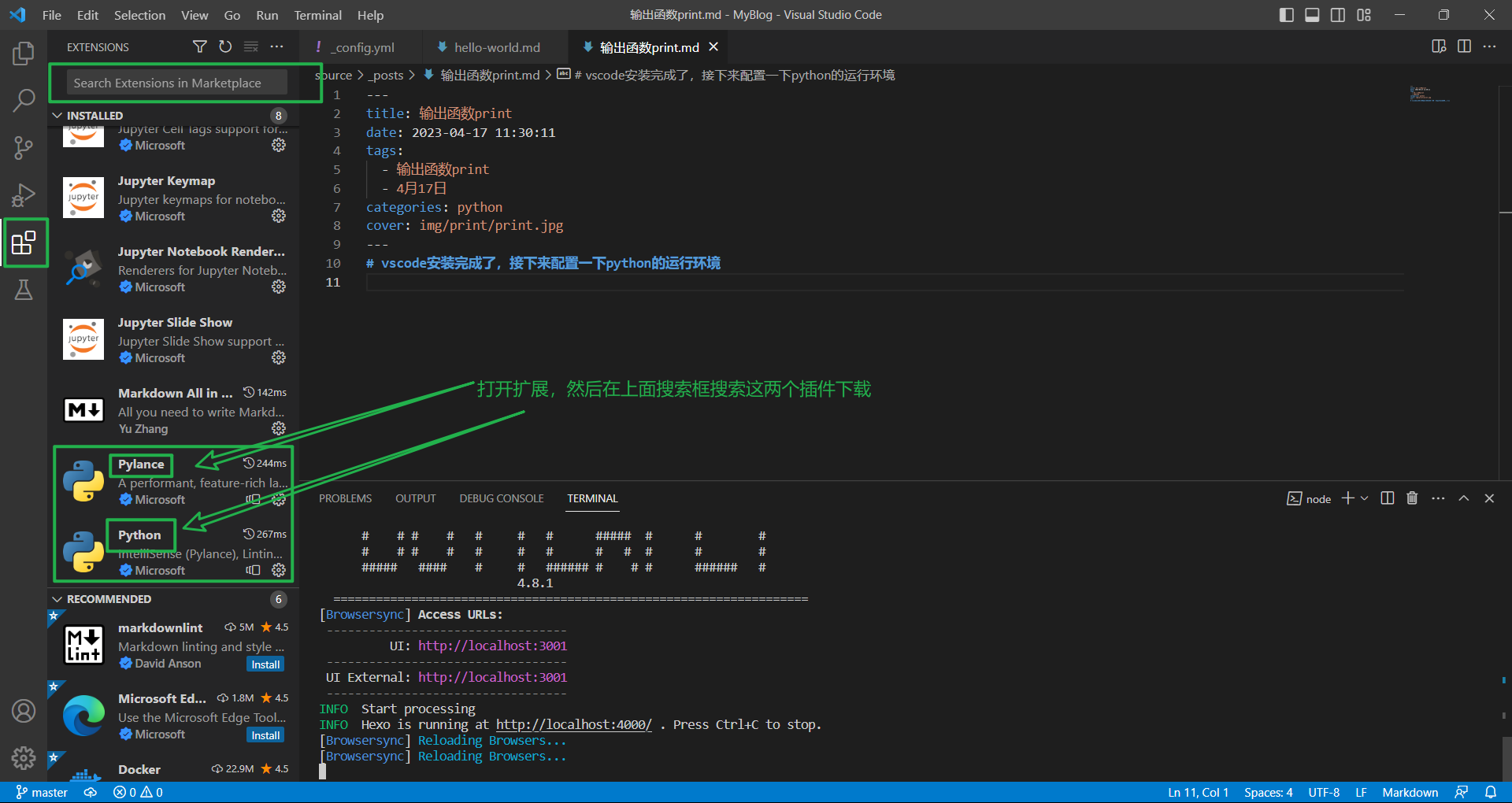The image size is (1512, 803).
Task: Open the new terminal launch profile dropdown
Action: point(1365,498)
